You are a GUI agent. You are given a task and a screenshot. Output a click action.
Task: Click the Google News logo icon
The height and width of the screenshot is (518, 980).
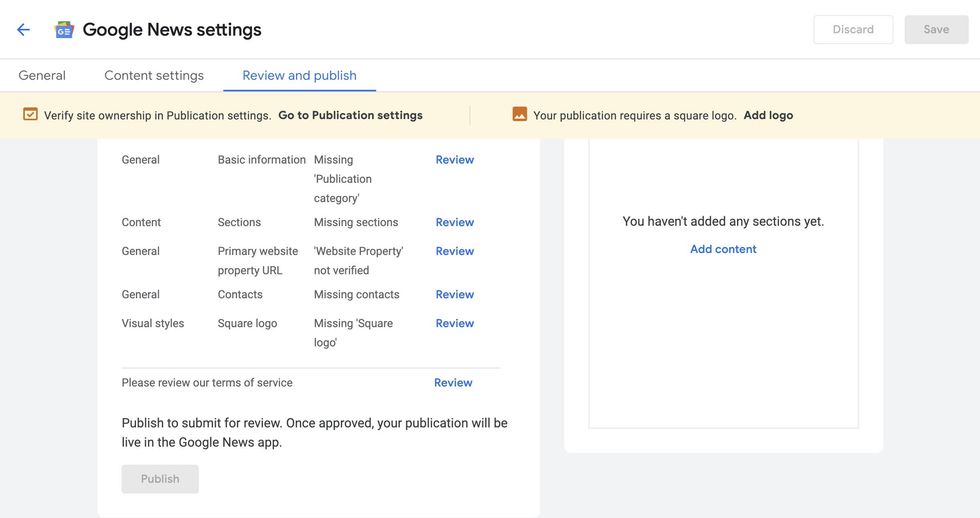click(x=64, y=30)
